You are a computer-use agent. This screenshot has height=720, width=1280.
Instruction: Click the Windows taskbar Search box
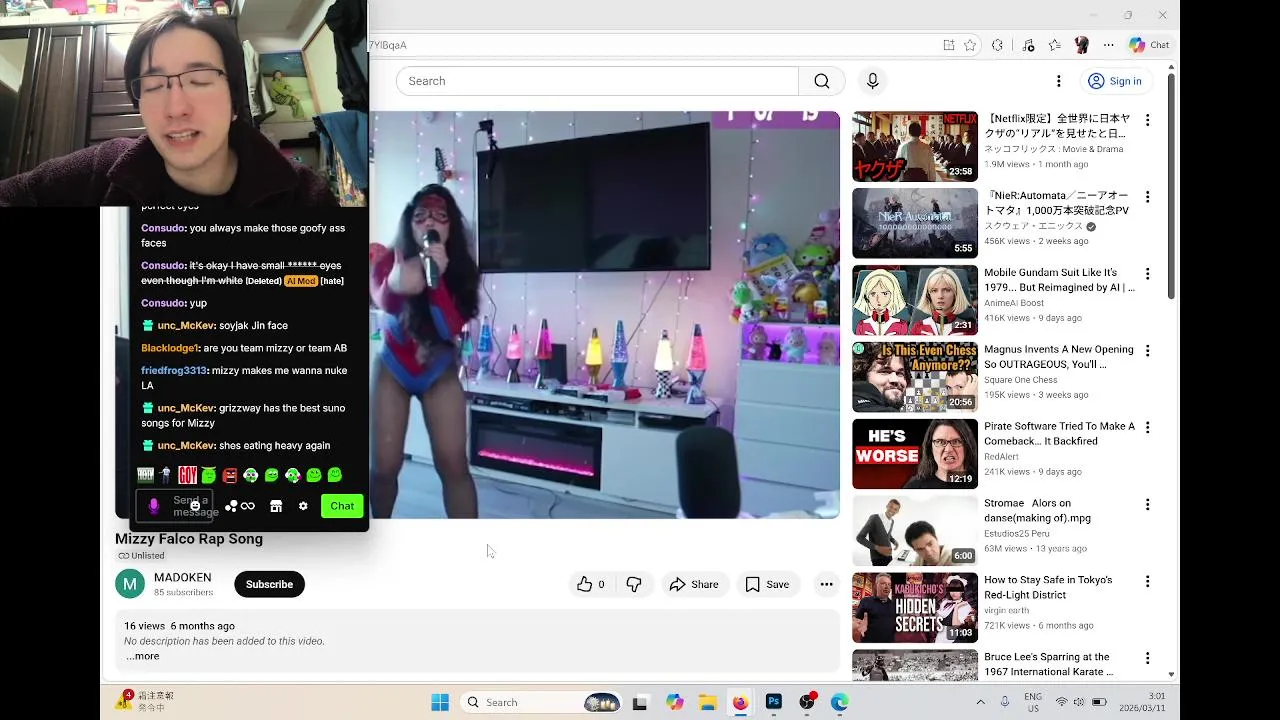coord(542,702)
